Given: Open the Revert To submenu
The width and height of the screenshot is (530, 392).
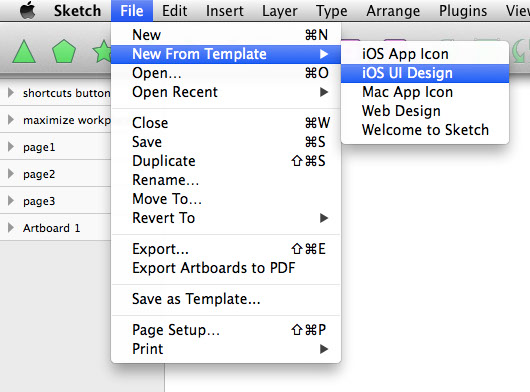Looking at the screenshot, I should click(226, 218).
